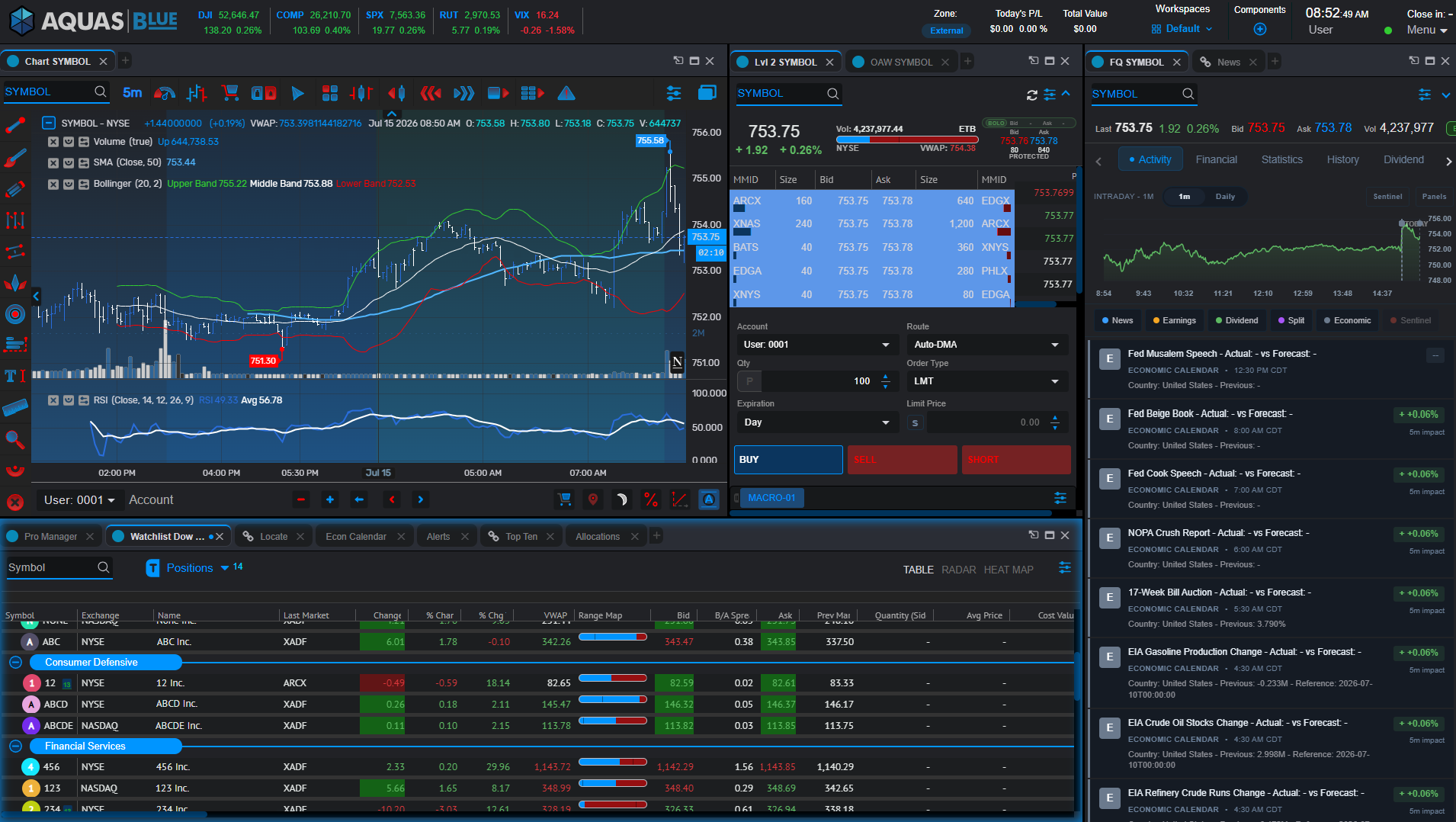Click the Lvl 2 SYMBOL search field
This screenshot has width=1456, height=822.
pos(787,94)
